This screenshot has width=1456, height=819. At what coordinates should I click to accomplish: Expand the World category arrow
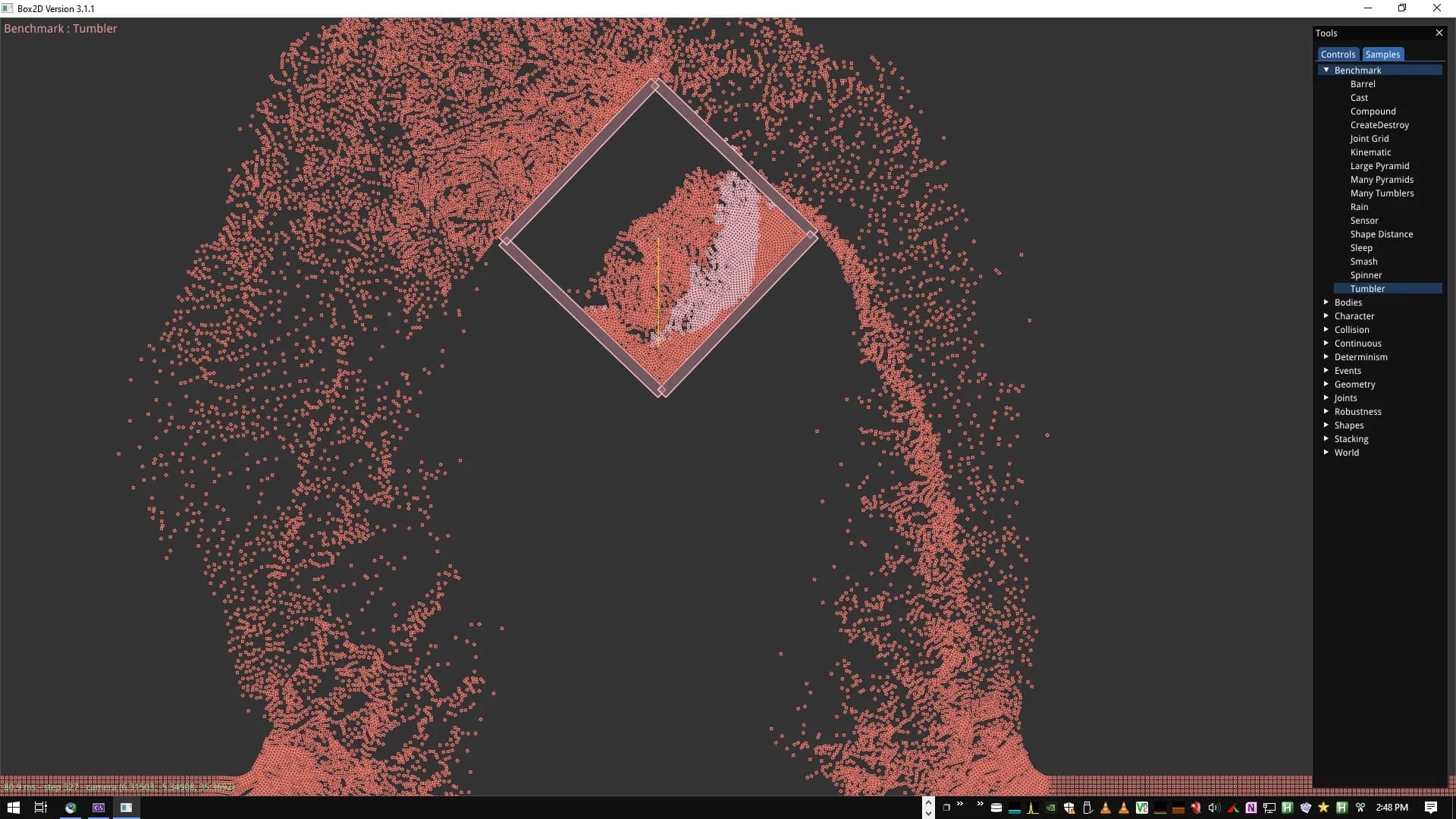pyautogui.click(x=1326, y=452)
